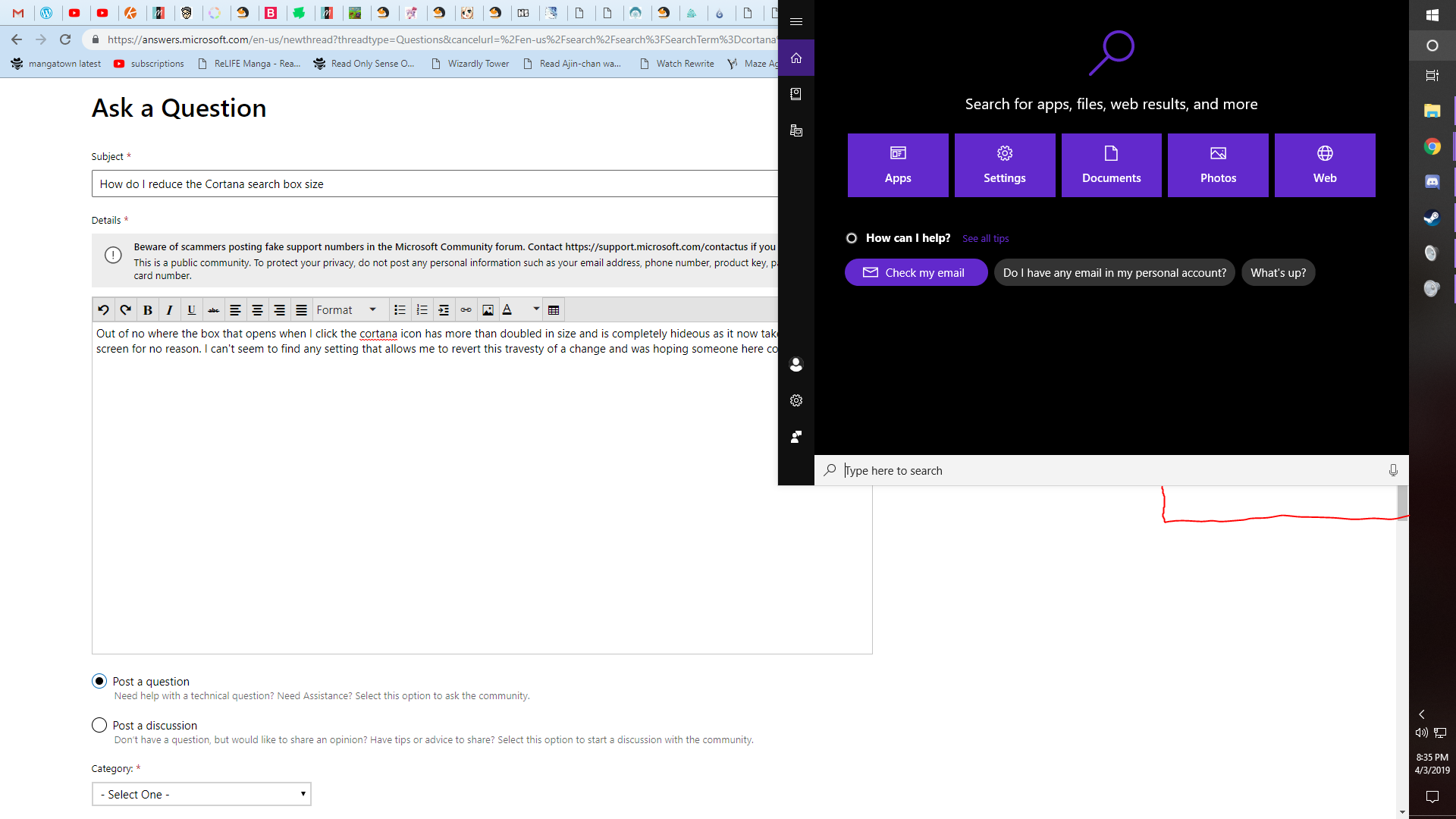
Task: Insert a bulleted list
Action: (x=400, y=309)
